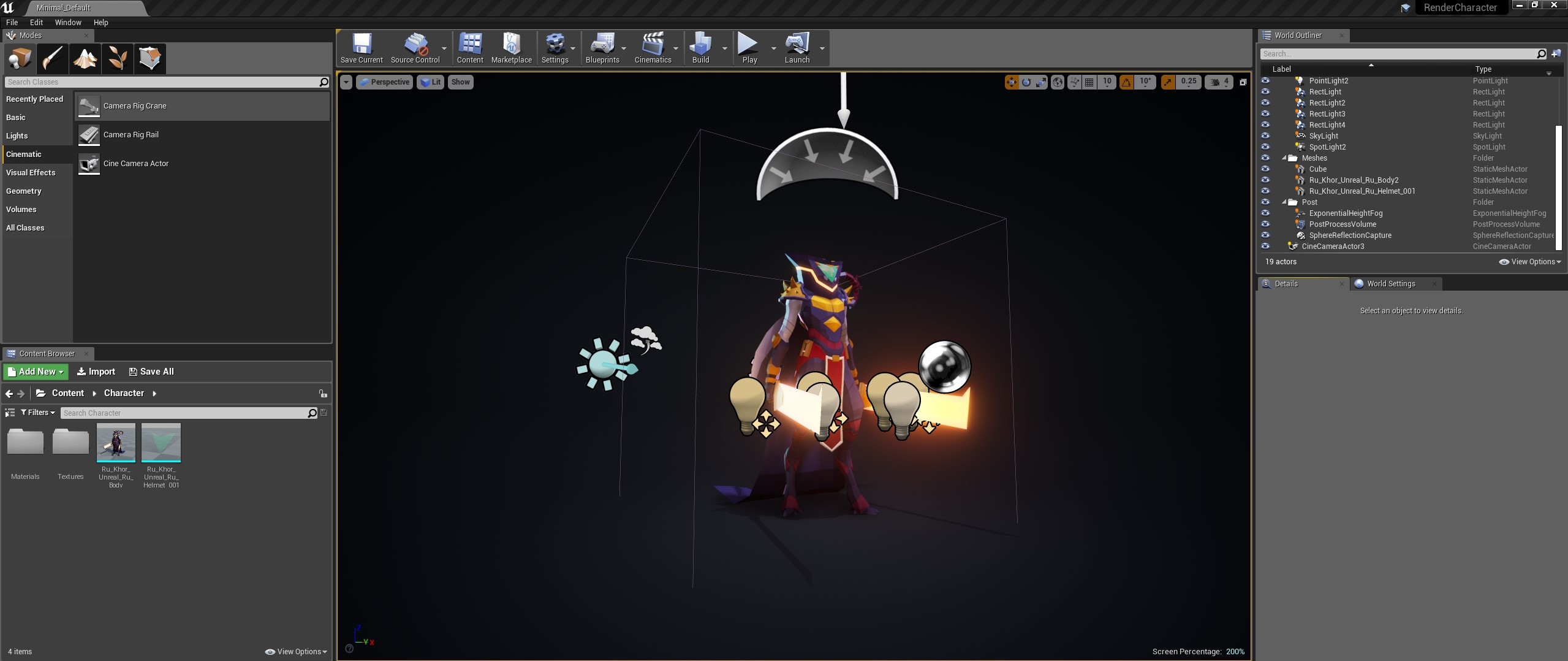The width and height of the screenshot is (1568, 661).
Task: Open outliner View Options
Action: [1530, 262]
